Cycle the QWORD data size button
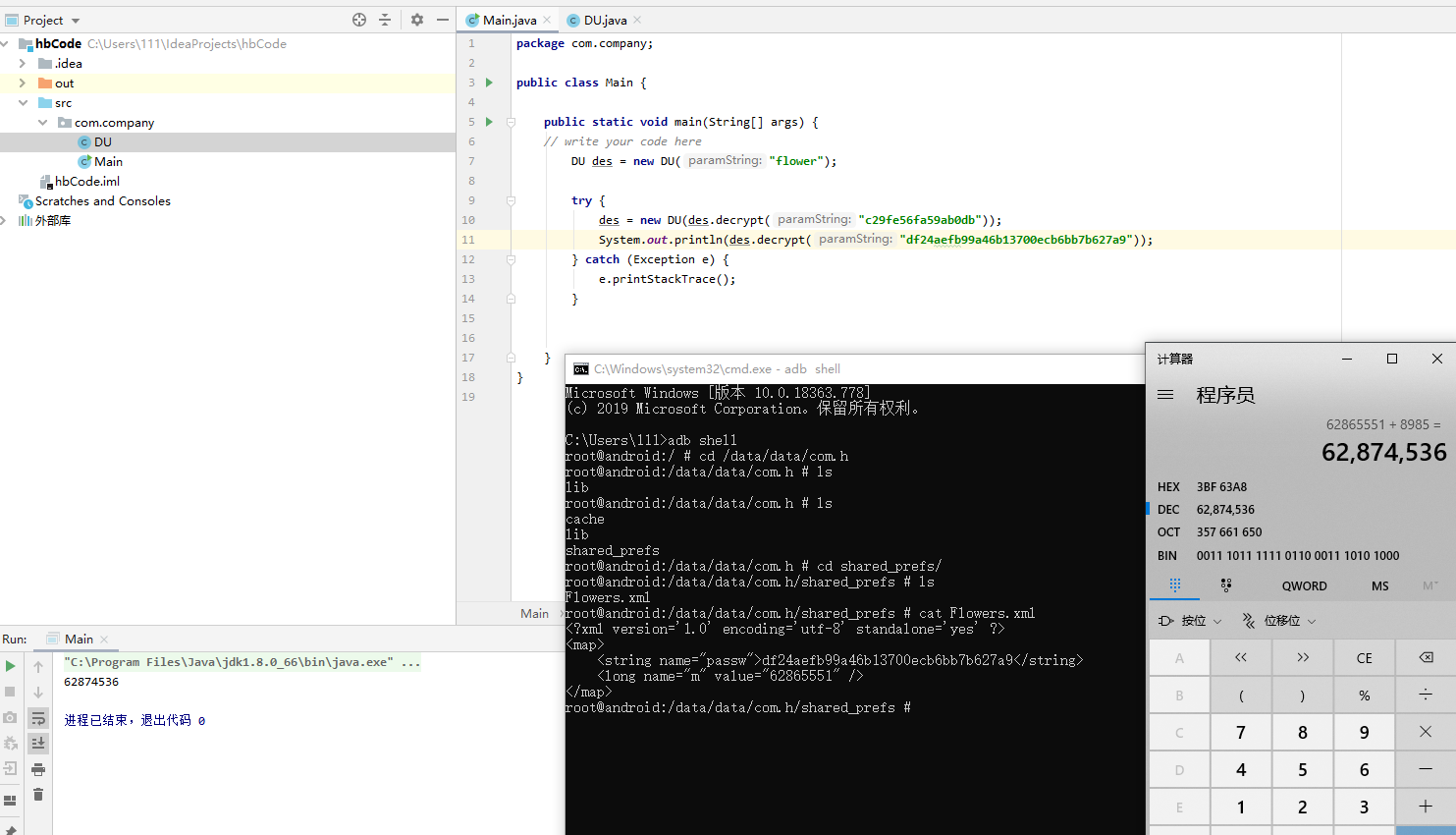Screen dimensions: 1456x835 click(x=1304, y=585)
